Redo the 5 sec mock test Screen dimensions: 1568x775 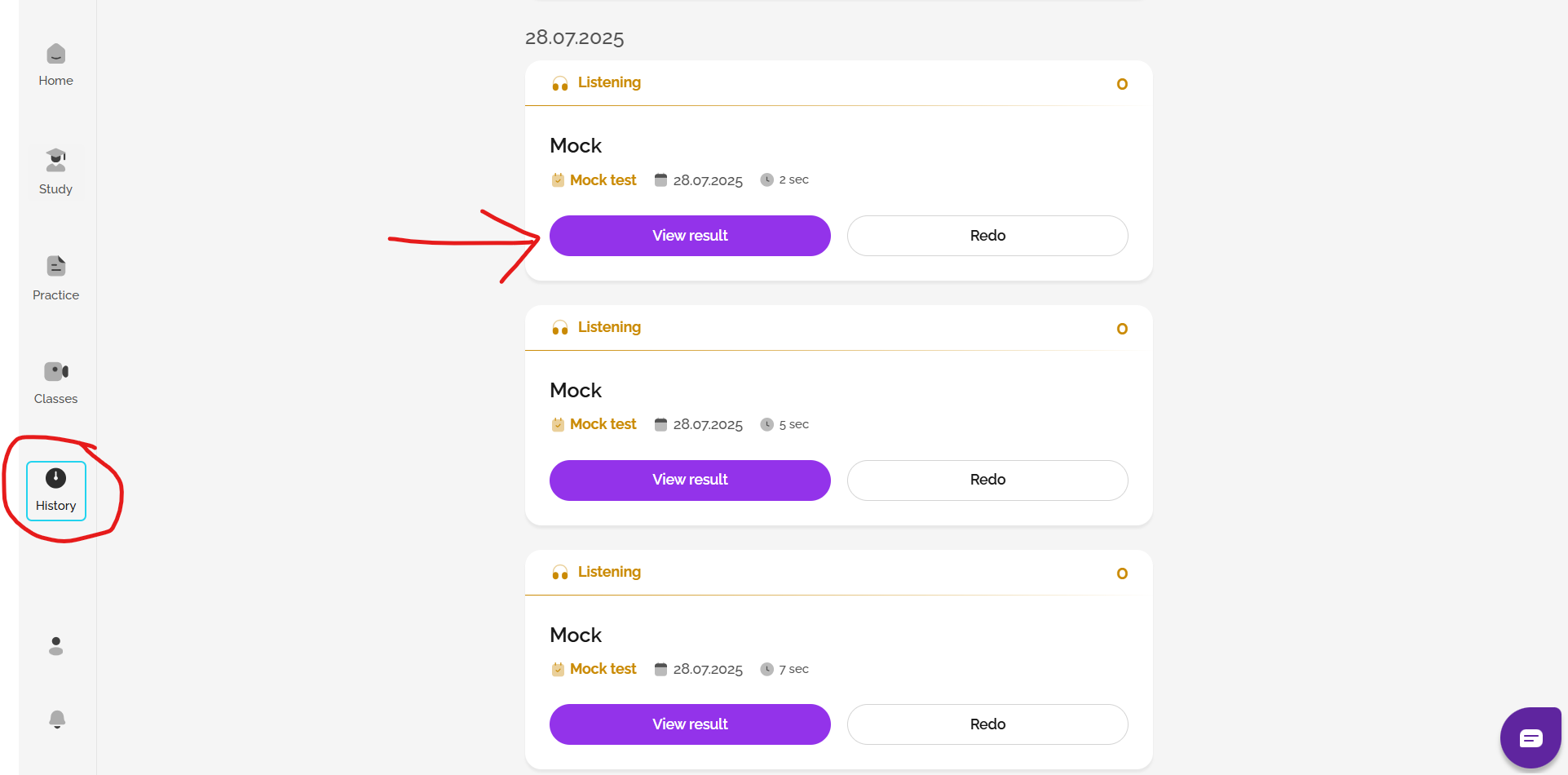[987, 480]
